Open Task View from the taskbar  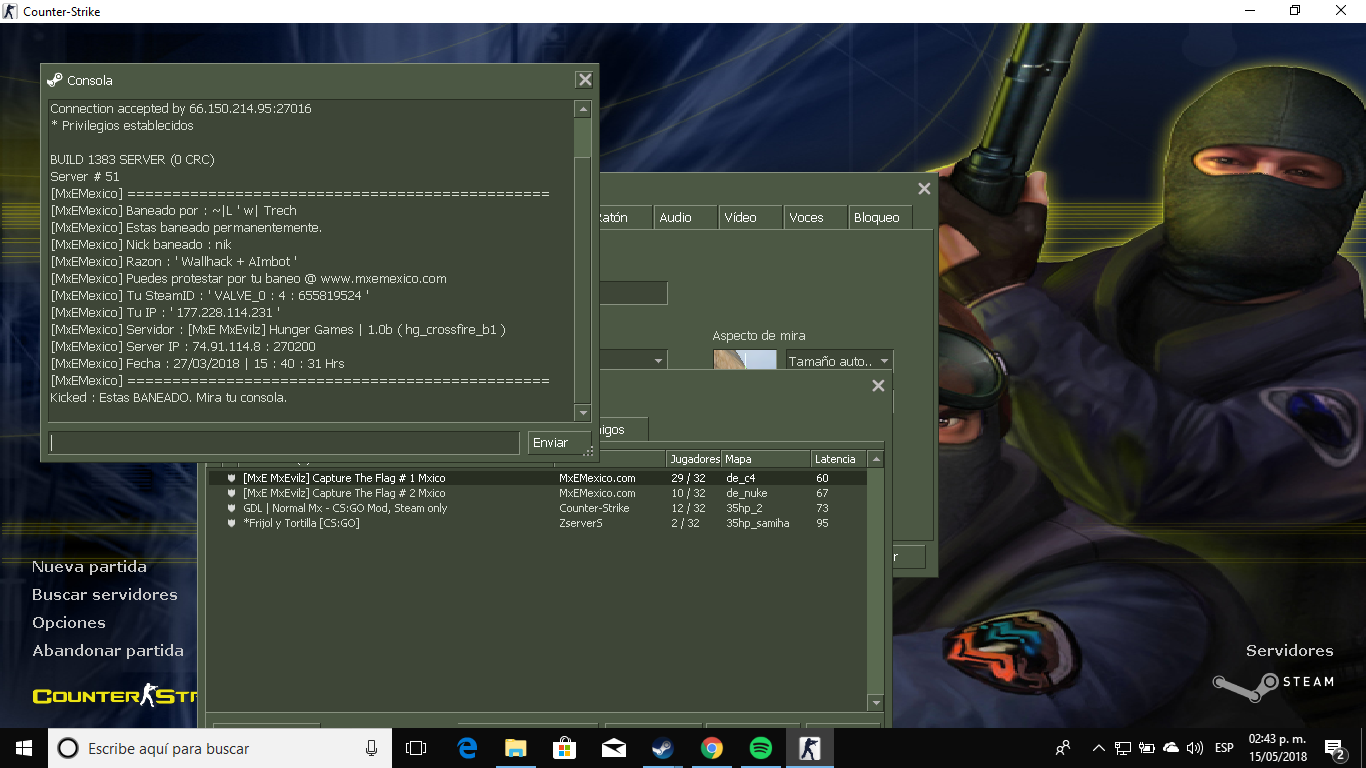point(416,748)
